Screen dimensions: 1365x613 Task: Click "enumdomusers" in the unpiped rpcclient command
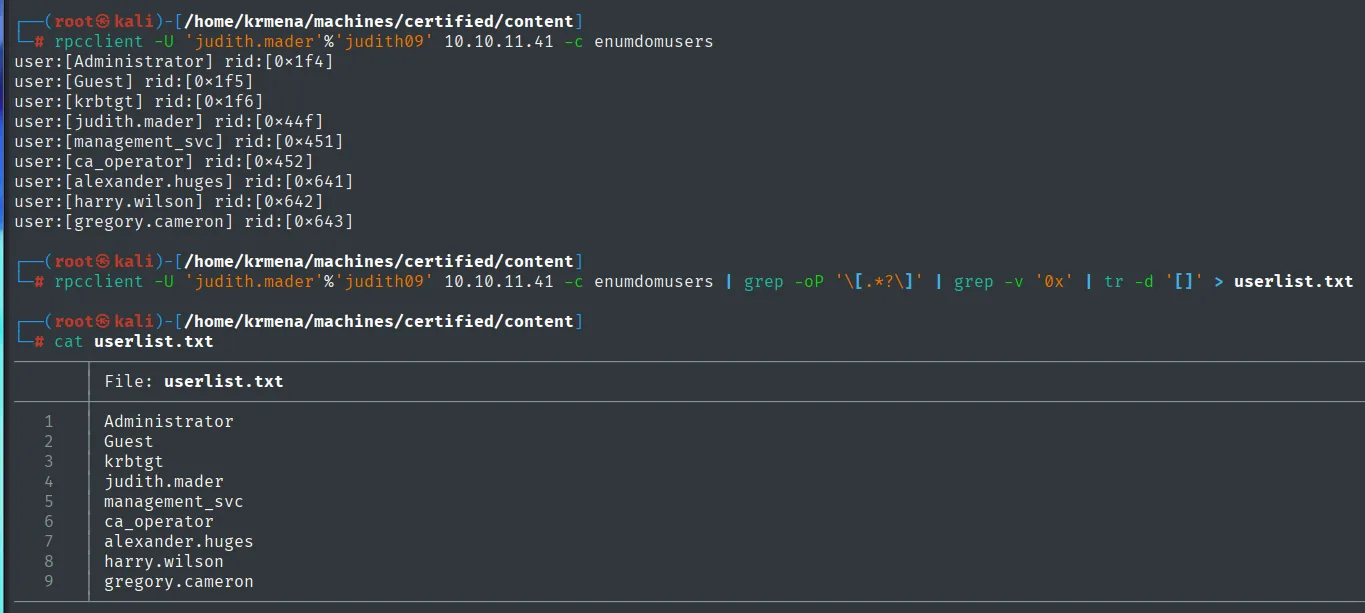tap(654, 41)
